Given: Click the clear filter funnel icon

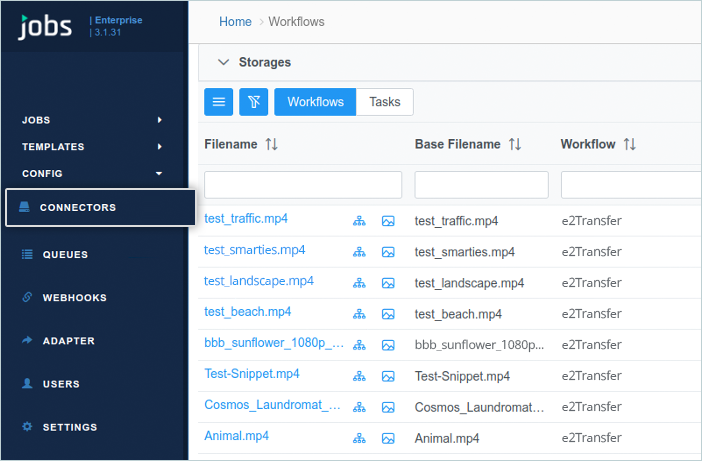Looking at the screenshot, I should (253, 102).
